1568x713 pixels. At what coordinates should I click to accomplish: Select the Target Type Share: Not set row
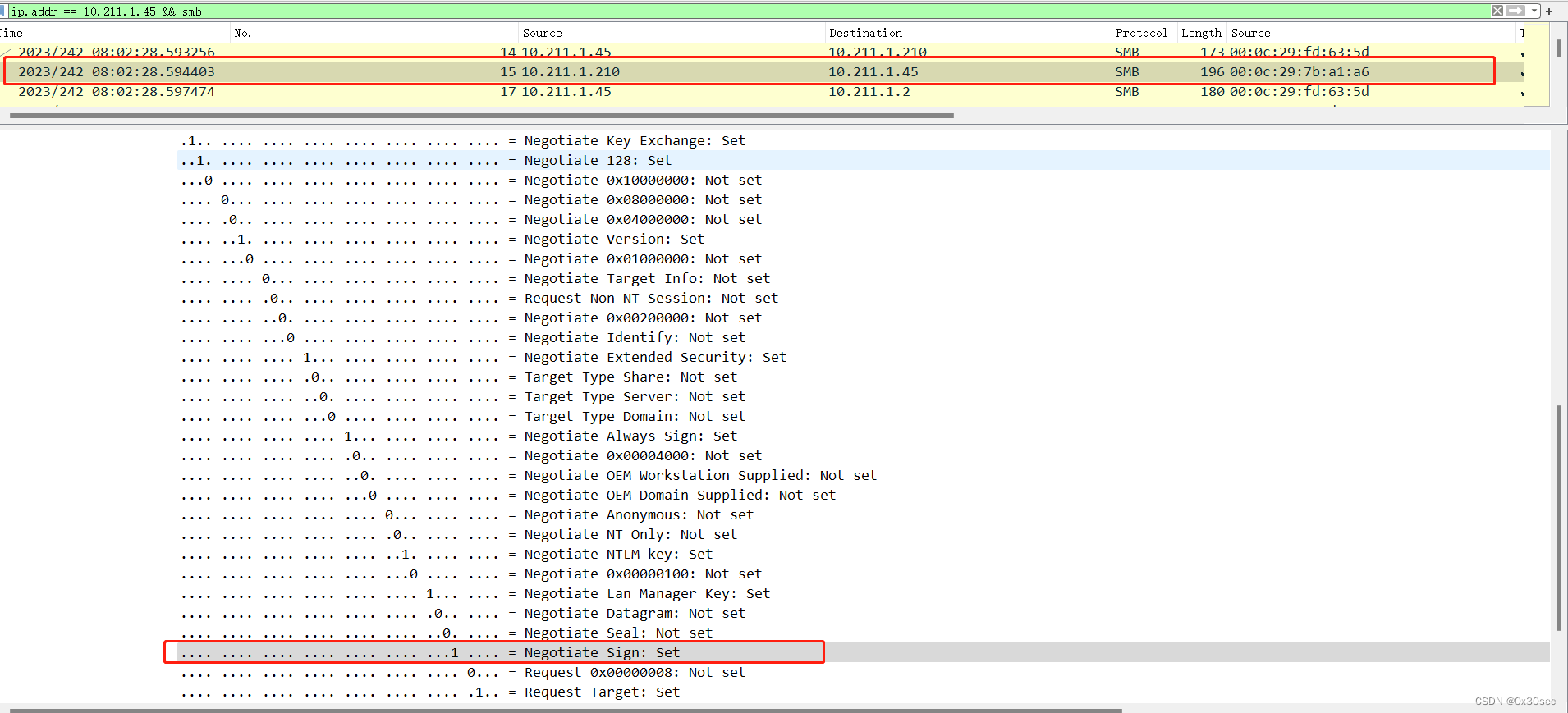(864, 377)
